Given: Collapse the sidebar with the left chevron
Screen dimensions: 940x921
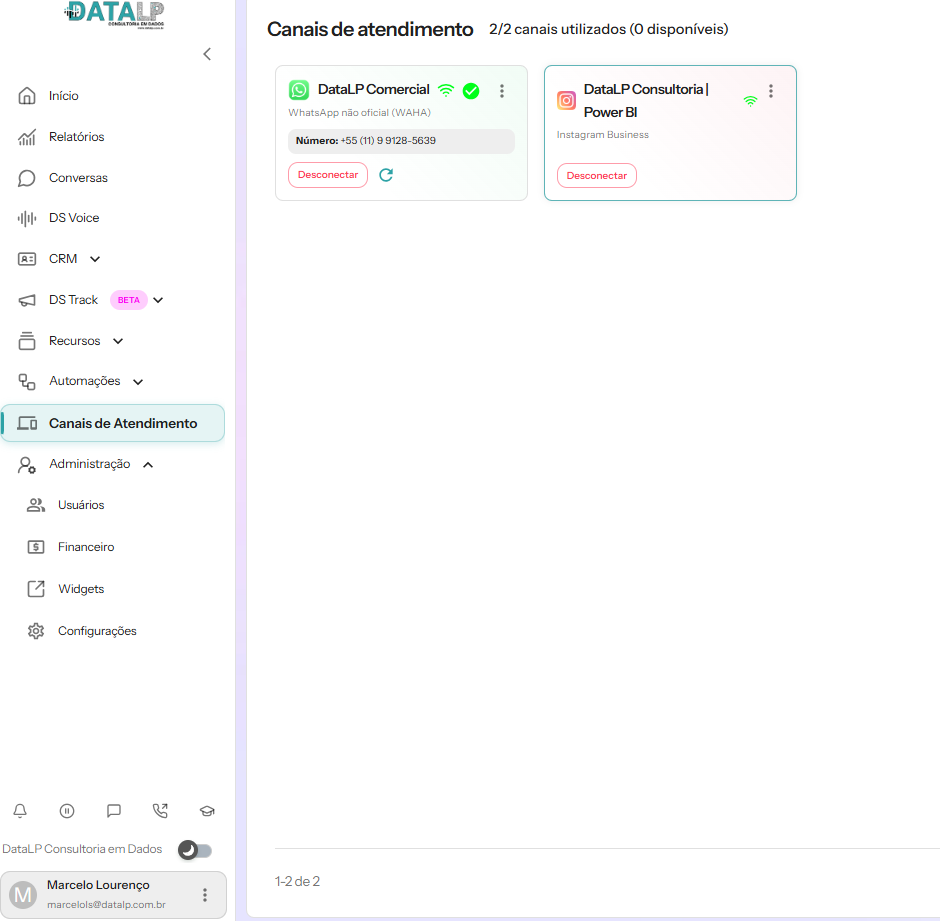Looking at the screenshot, I should pyautogui.click(x=207, y=54).
